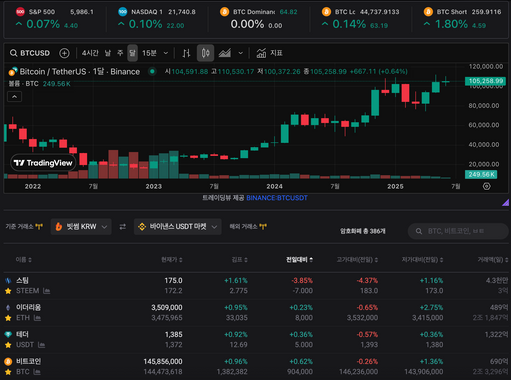Focus the coin search input field

pyautogui.click(x=458, y=231)
